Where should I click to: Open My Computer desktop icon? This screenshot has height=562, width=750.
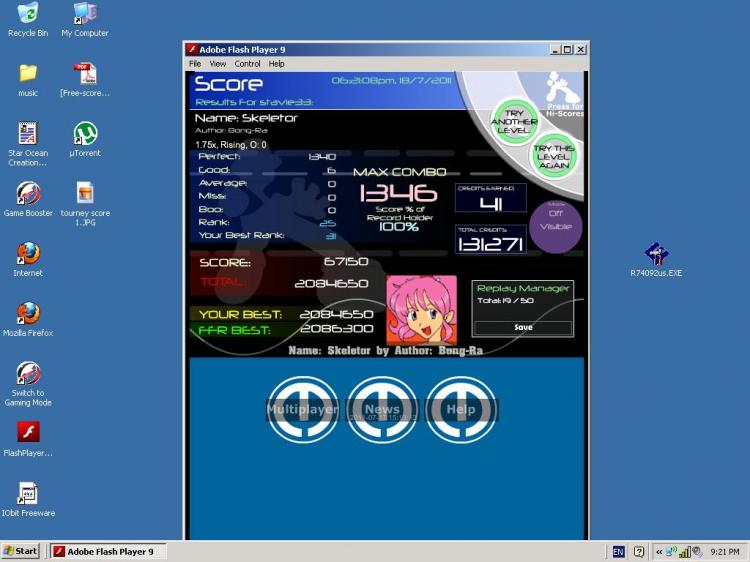pos(85,20)
